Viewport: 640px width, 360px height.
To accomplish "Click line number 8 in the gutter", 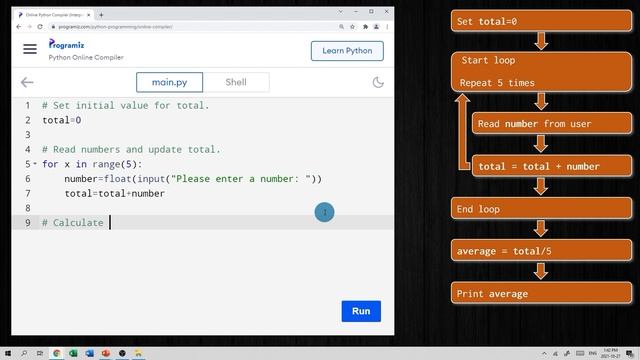I will click(x=28, y=208).
